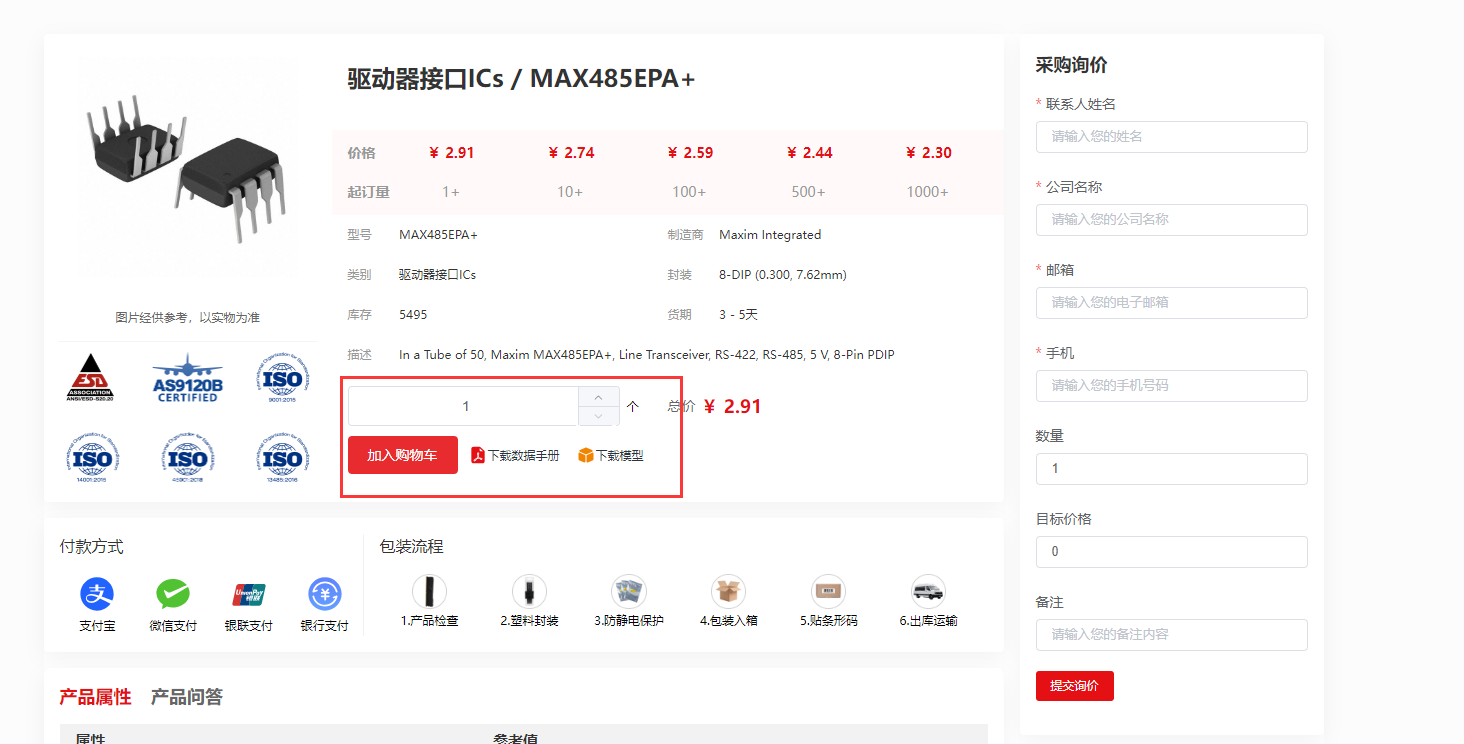This screenshot has width=1464, height=744.
Task: Click the MAX485EPA+ chip product image
Action: 188,169
